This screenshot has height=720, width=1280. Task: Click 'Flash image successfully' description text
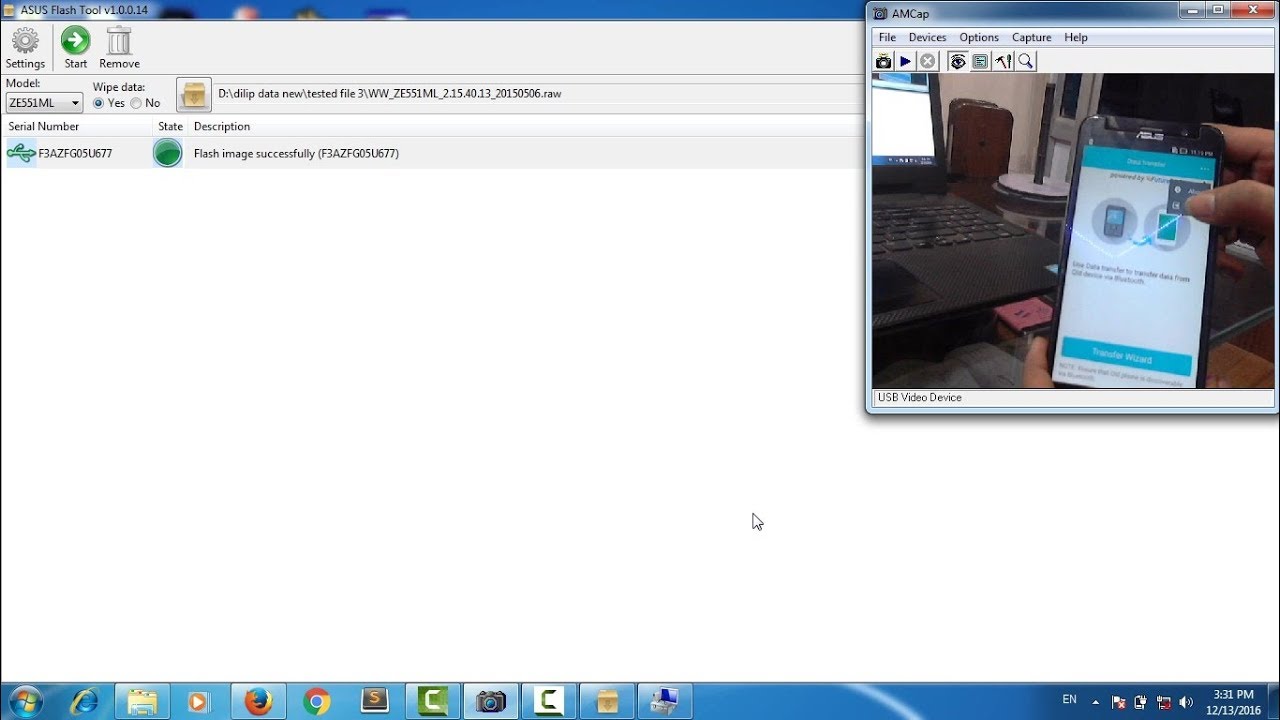point(296,154)
